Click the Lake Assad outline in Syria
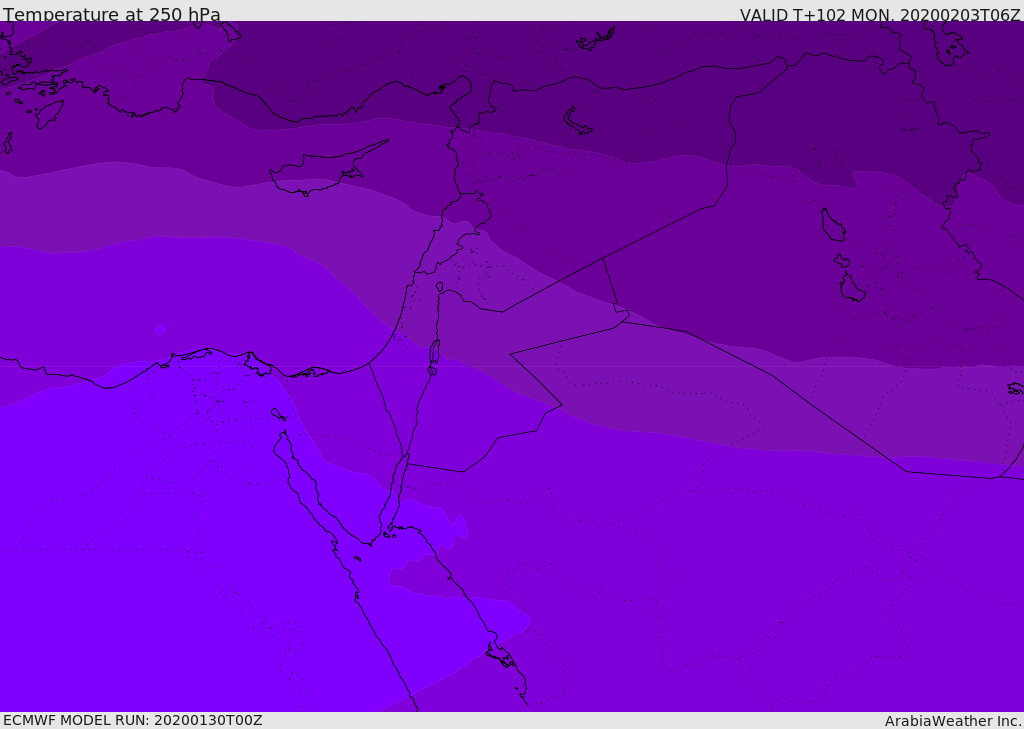The image size is (1024, 729). coord(578,121)
